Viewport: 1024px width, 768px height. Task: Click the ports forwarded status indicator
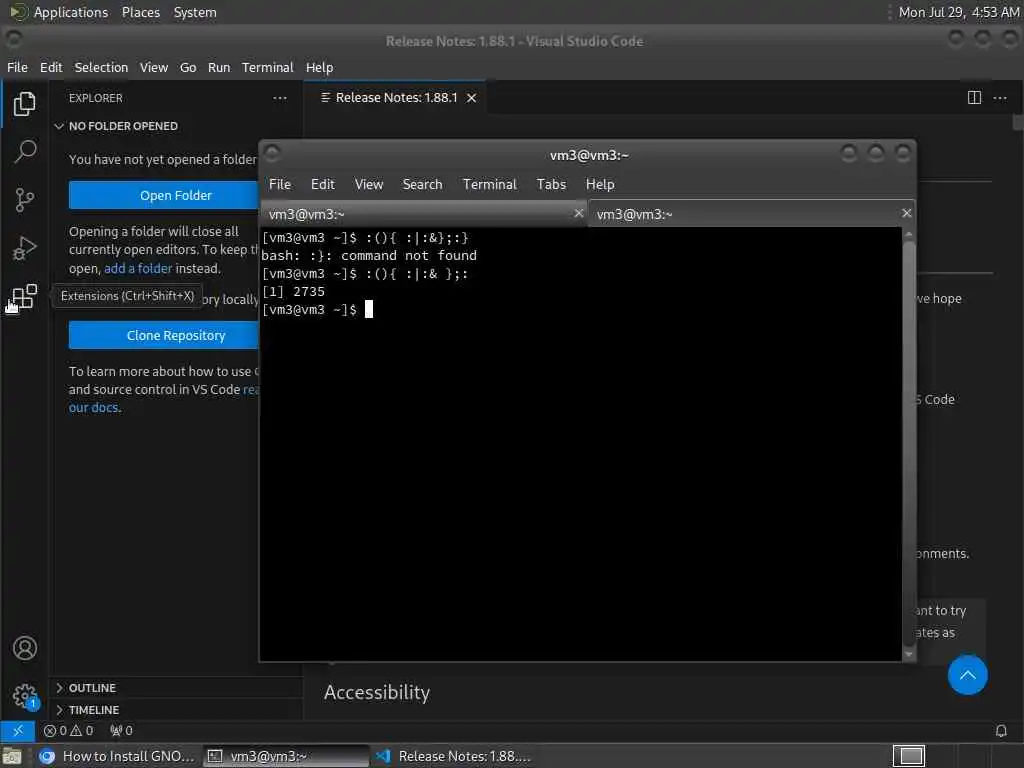click(x=121, y=730)
